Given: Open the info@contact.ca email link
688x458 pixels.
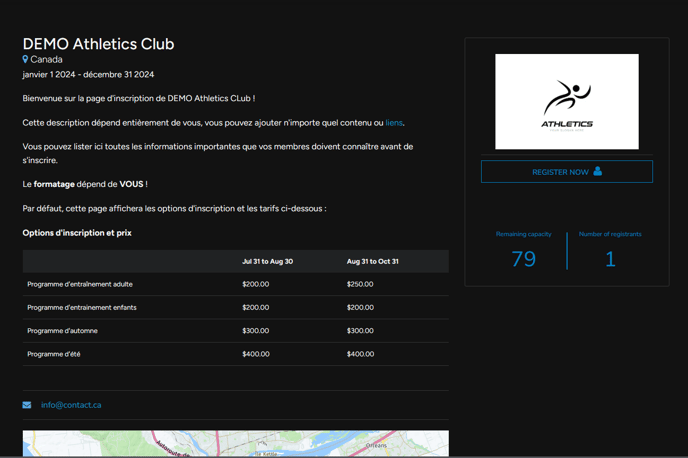Looking at the screenshot, I should pos(71,405).
